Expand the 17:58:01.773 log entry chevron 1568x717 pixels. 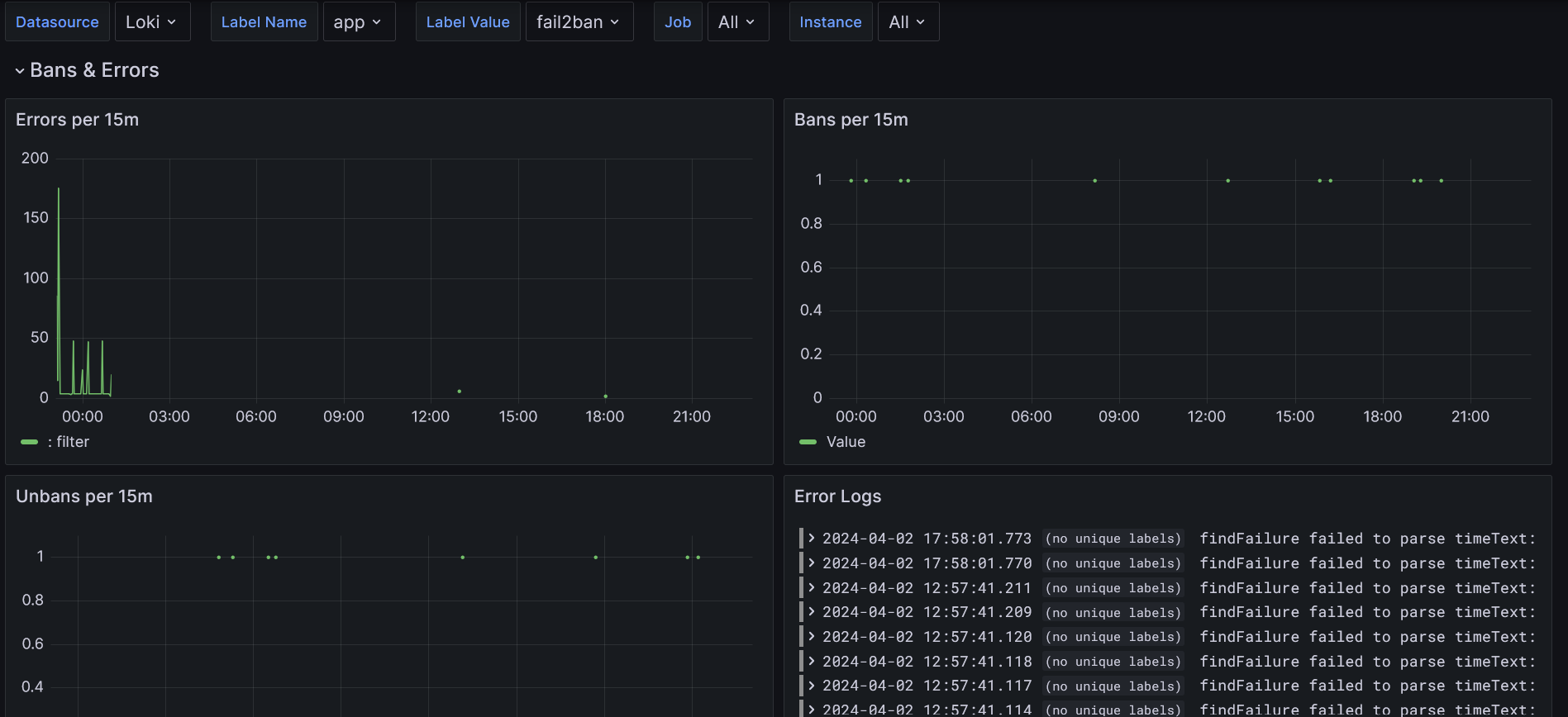812,539
